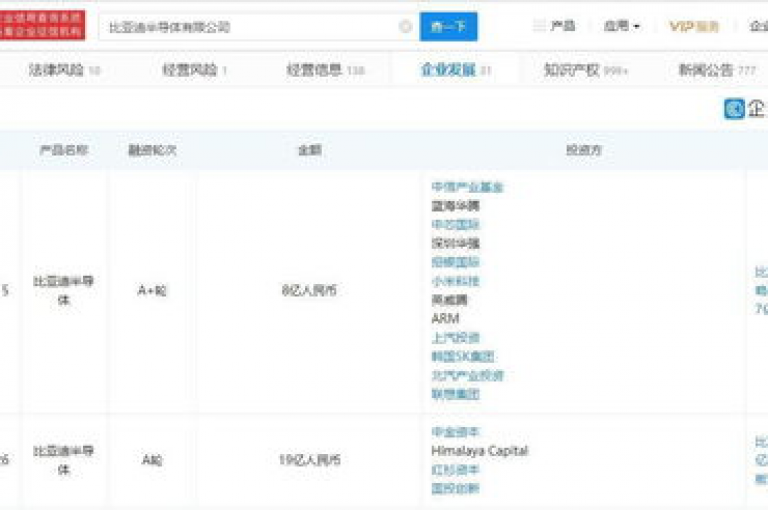Image resolution: width=768 pixels, height=510 pixels.
Task: Select the 企业发展 tab
Action: click(x=456, y=70)
